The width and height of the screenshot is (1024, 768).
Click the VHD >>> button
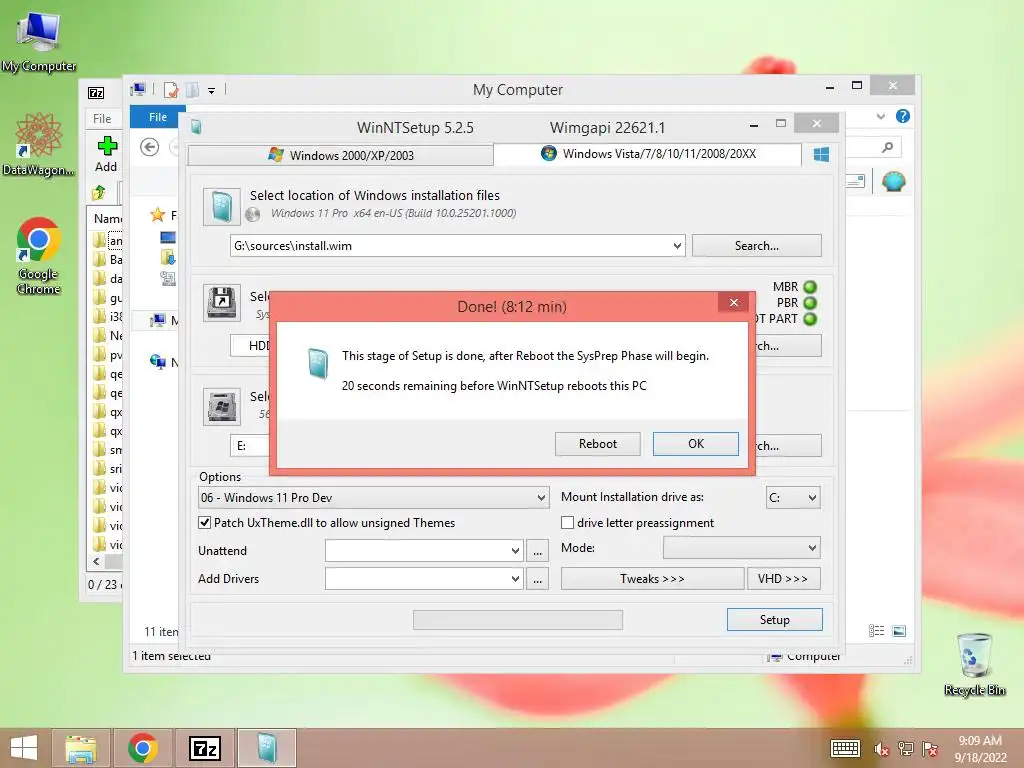coord(783,579)
